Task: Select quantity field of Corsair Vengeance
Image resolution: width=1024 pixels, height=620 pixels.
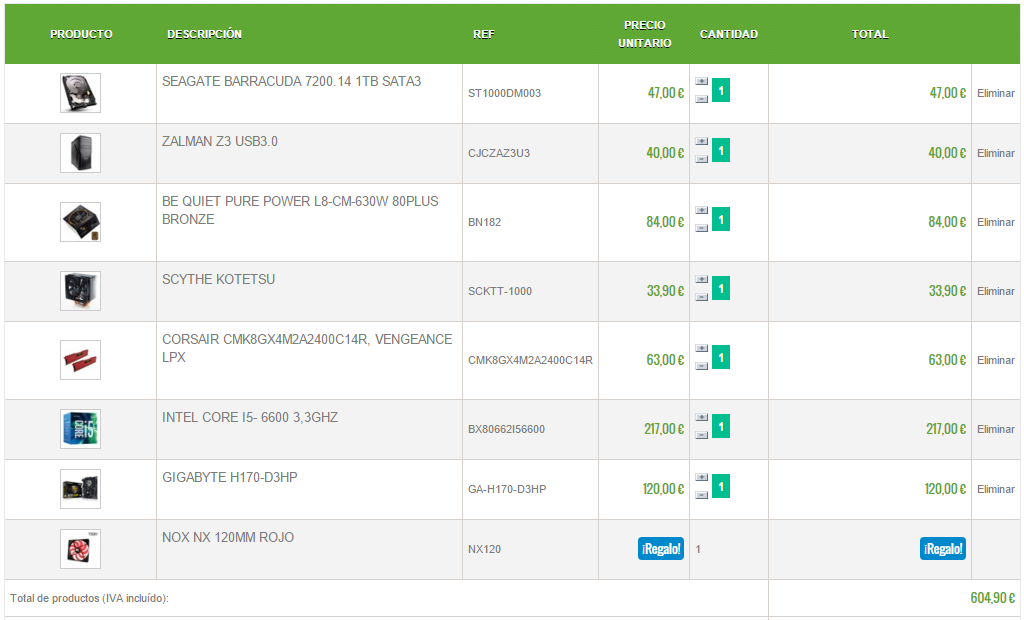Action: click(721, 357)
